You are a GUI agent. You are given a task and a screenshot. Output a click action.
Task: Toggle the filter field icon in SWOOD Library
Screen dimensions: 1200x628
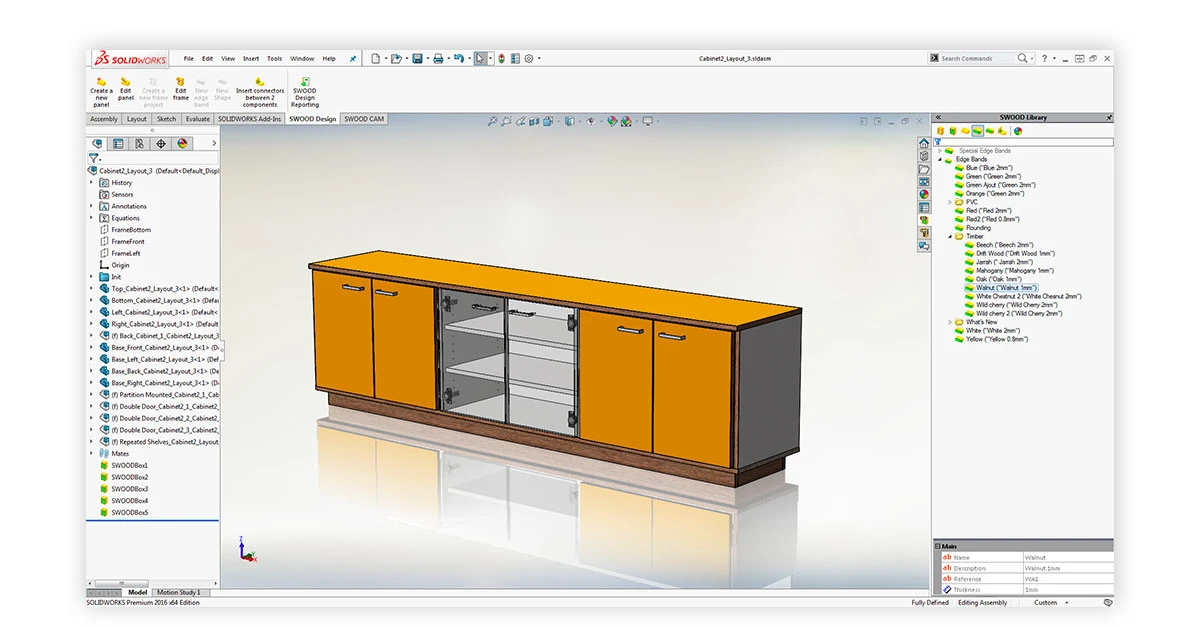coord(938,139)
